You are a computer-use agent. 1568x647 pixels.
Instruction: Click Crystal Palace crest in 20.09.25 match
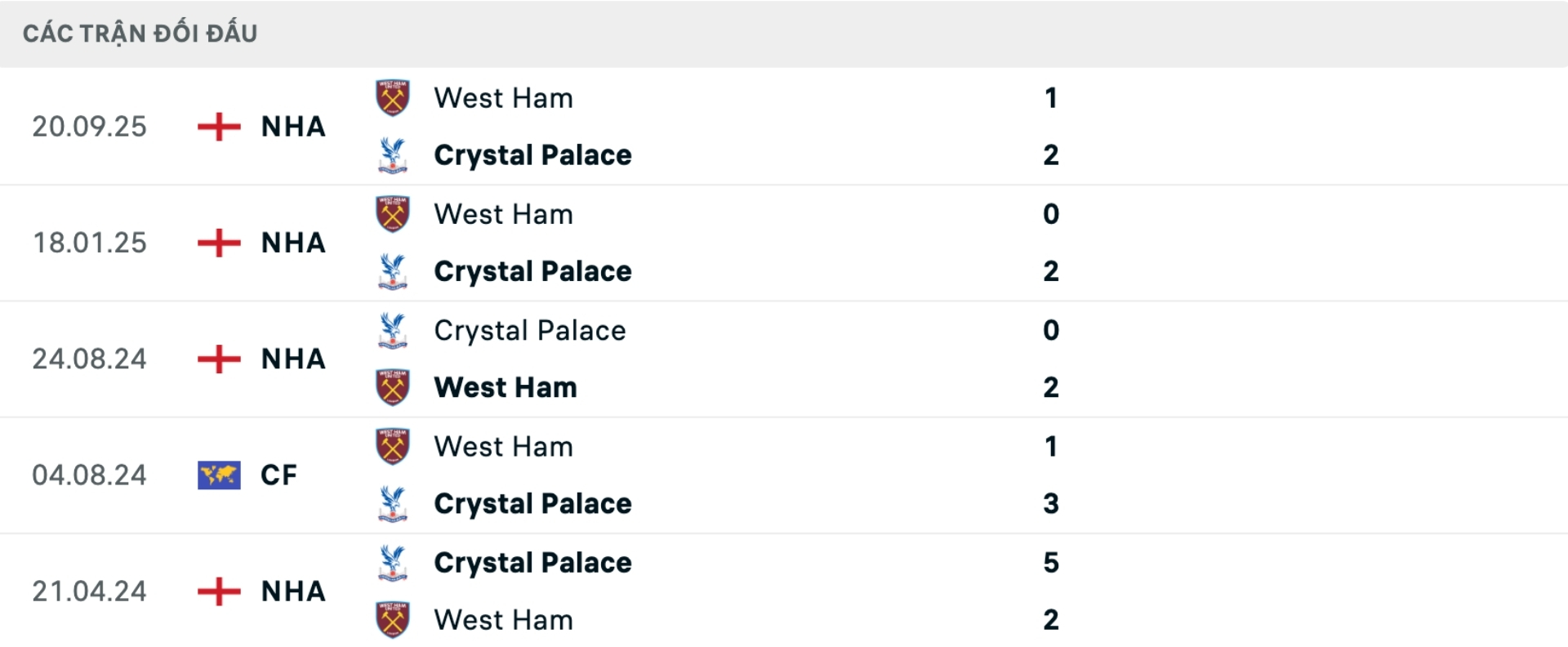(392, 155)
